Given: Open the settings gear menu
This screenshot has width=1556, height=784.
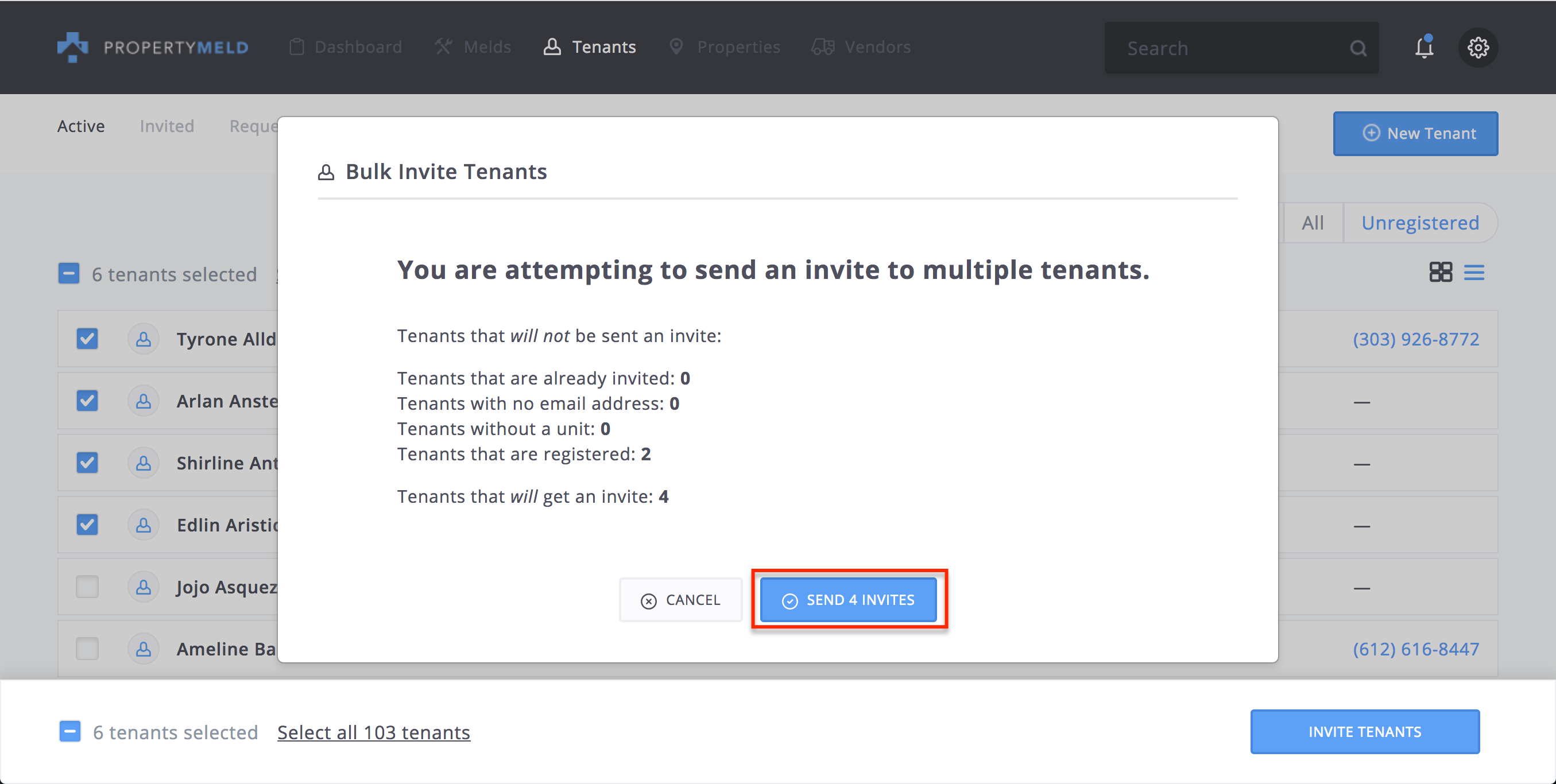Looking at the screenshot, I should (1477, 47).
